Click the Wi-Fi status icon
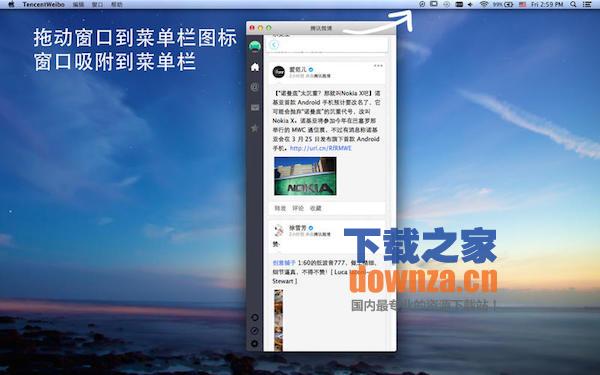Screen dimensions: 600x375 click(x=484, y=4)
